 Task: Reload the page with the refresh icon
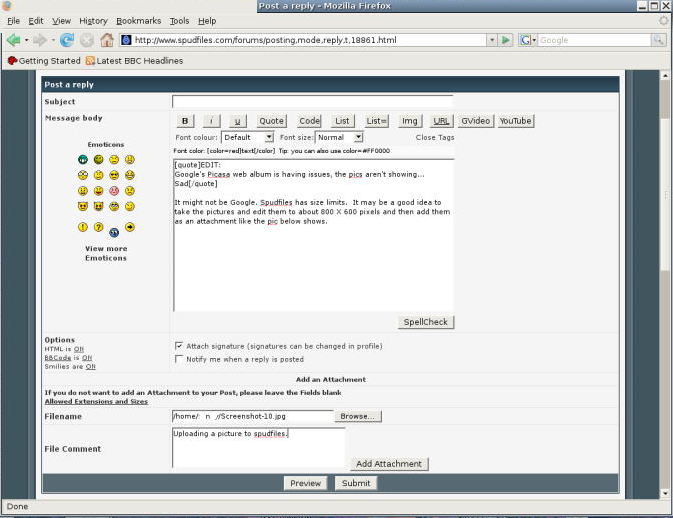(x=67, y=40)
